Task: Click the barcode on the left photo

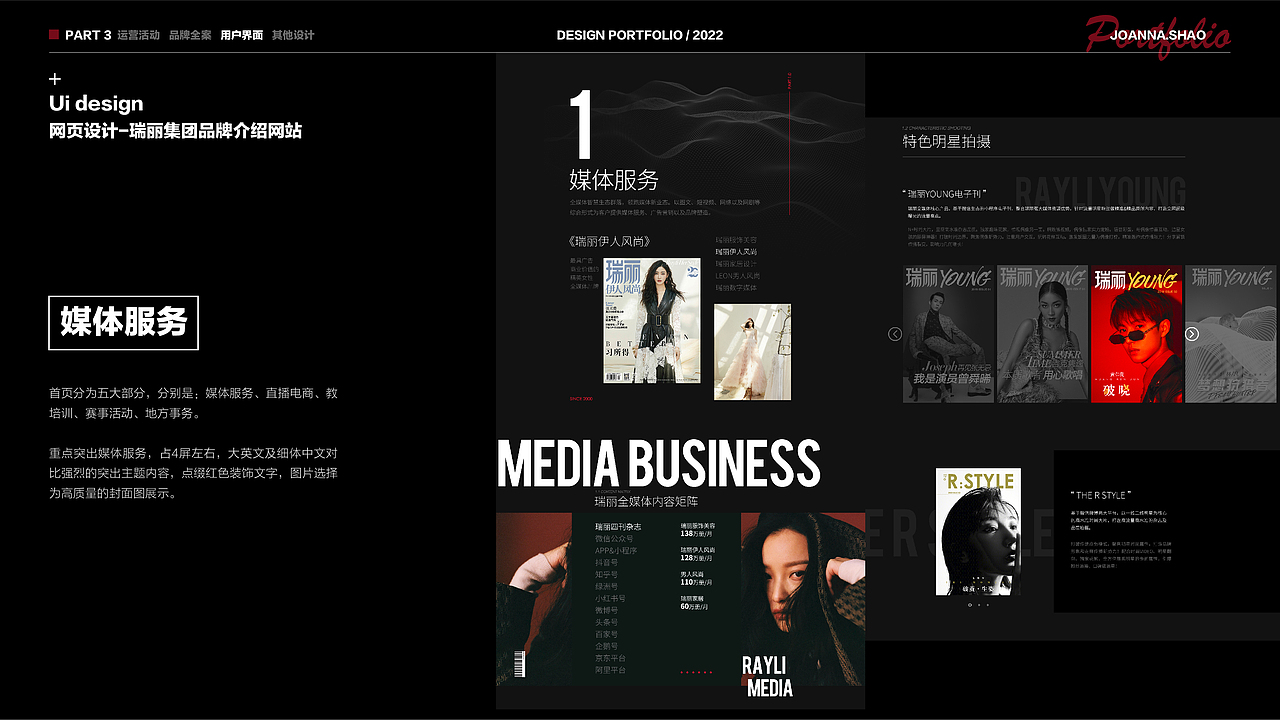Action: click(520, 664)
